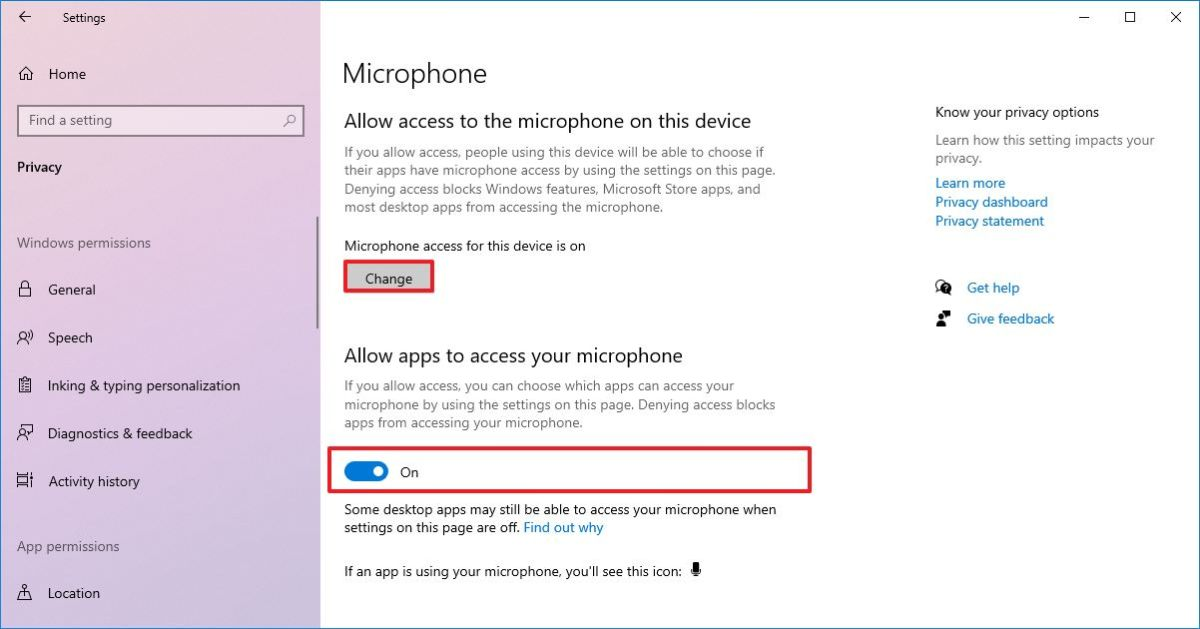Click the Inking & typing personalization icon
The height and width of the screenshot is (629, 1200).
[x=26, y=385]
